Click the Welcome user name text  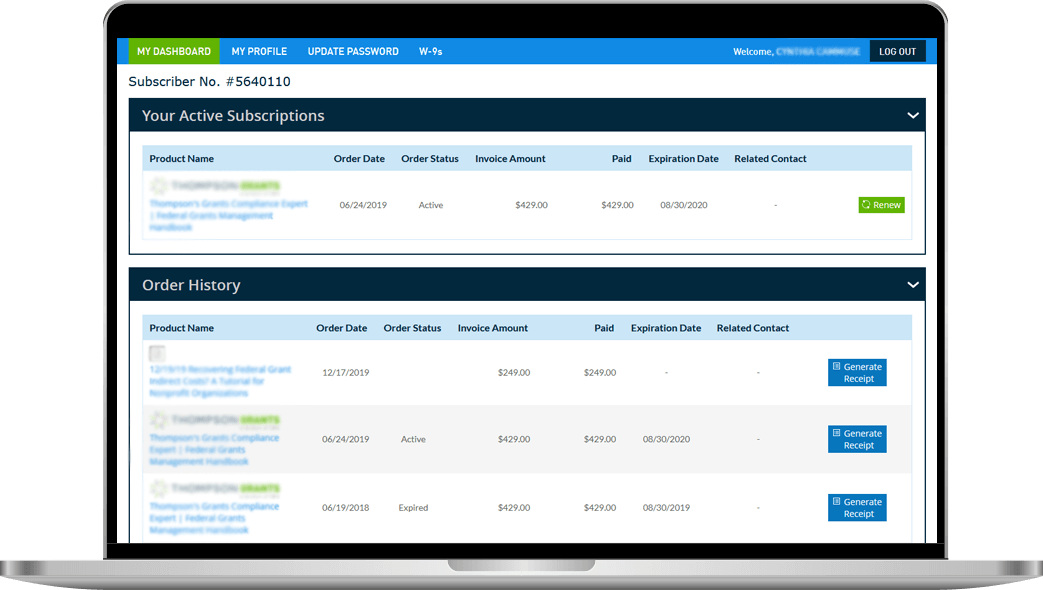tap(818, 51)
